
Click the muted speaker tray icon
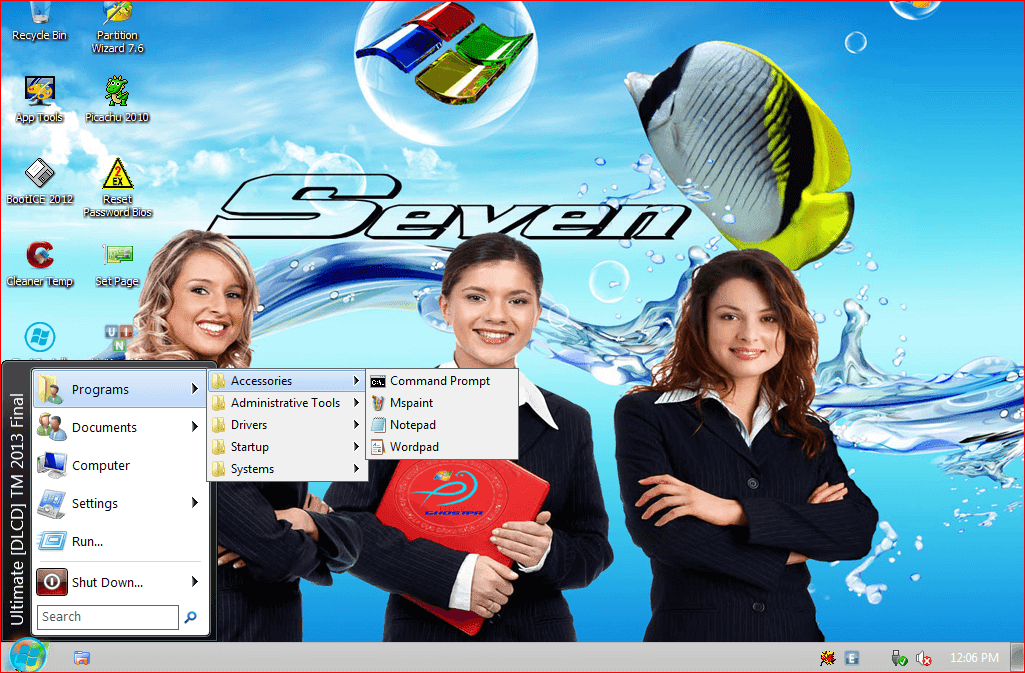coord(923,658)
